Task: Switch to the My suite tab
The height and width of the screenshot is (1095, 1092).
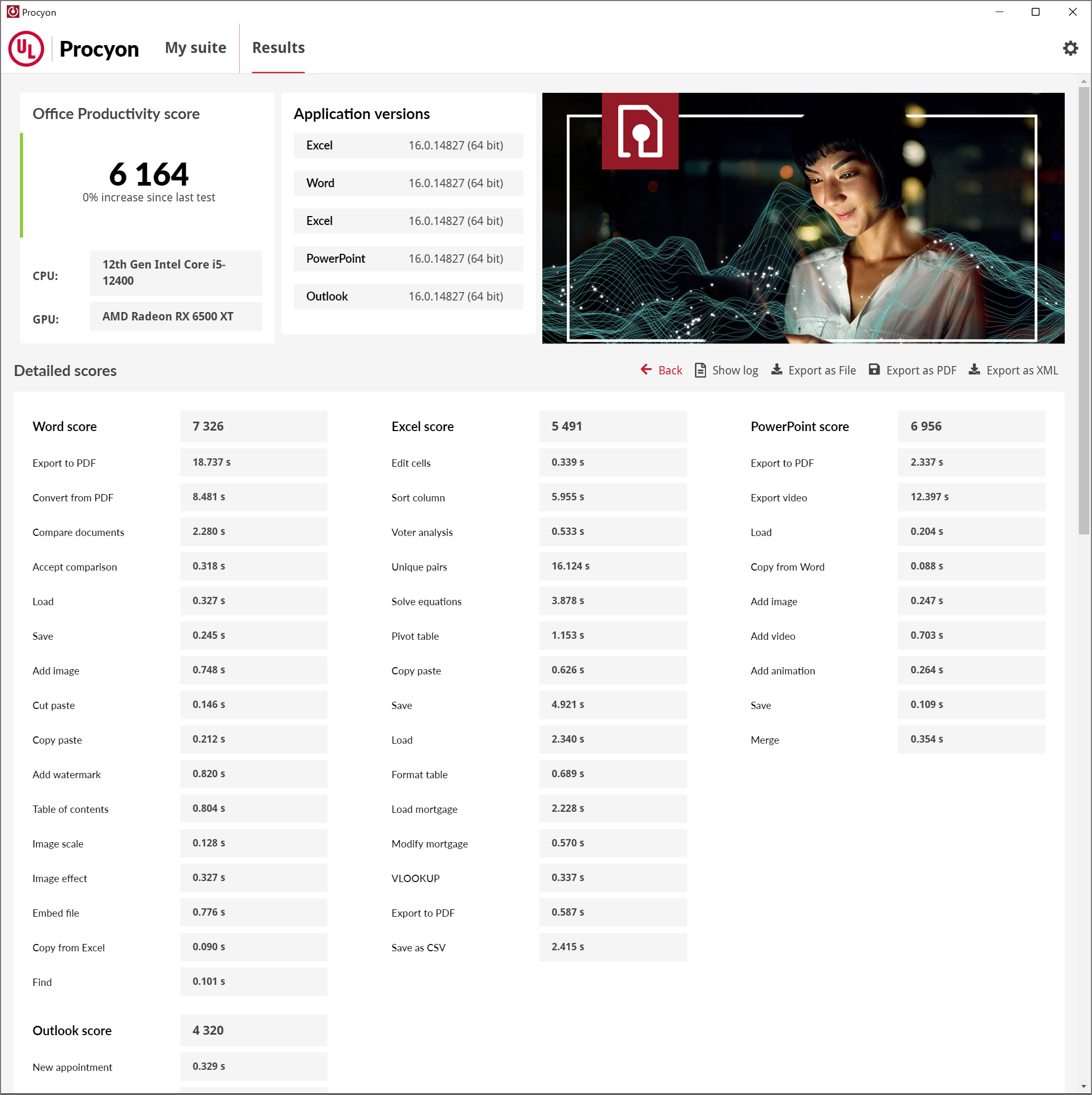Action: 195,48
